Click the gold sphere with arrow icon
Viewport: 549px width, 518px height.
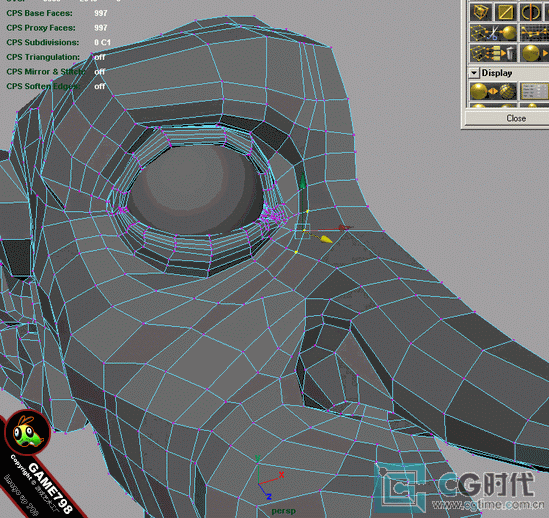click(534, 53)
